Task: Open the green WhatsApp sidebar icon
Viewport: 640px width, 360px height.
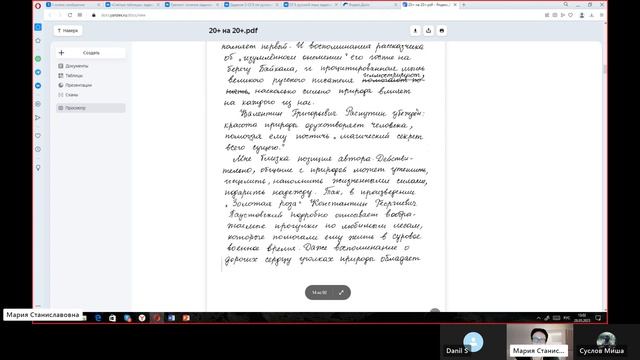Action: pyautogui.click(x=38, y=59)
